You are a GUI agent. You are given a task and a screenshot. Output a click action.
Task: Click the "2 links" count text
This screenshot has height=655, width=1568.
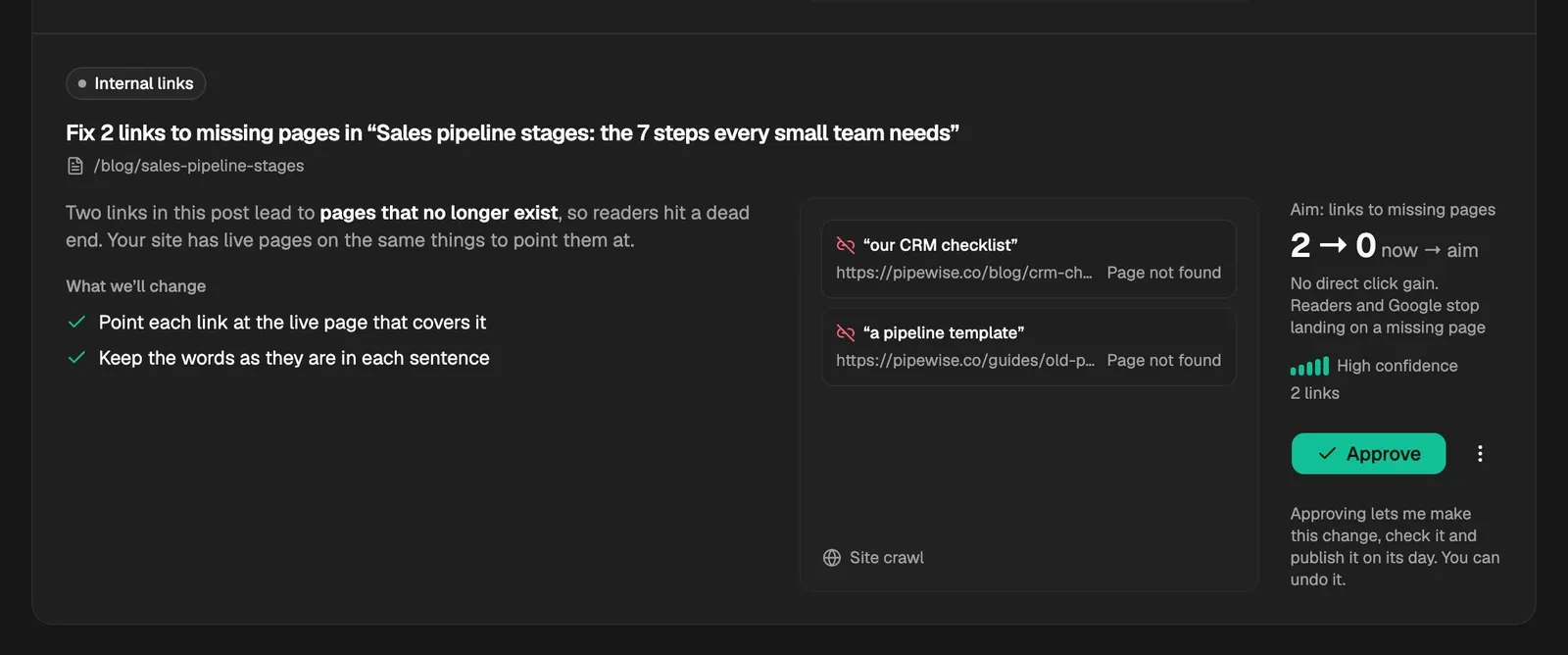click(1314, 393)
